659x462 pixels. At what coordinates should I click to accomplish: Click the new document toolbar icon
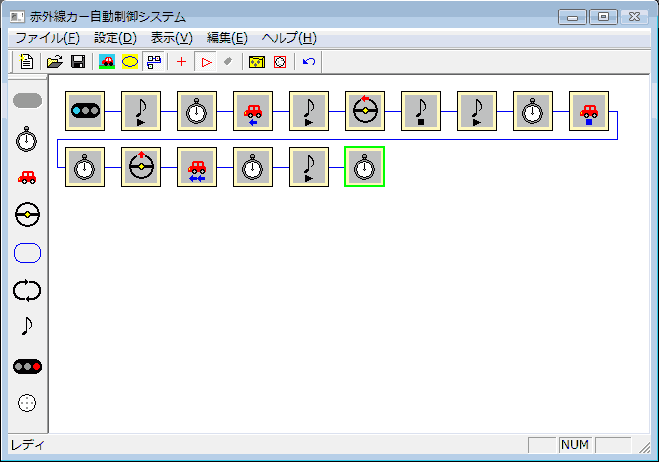coord(26,62)
